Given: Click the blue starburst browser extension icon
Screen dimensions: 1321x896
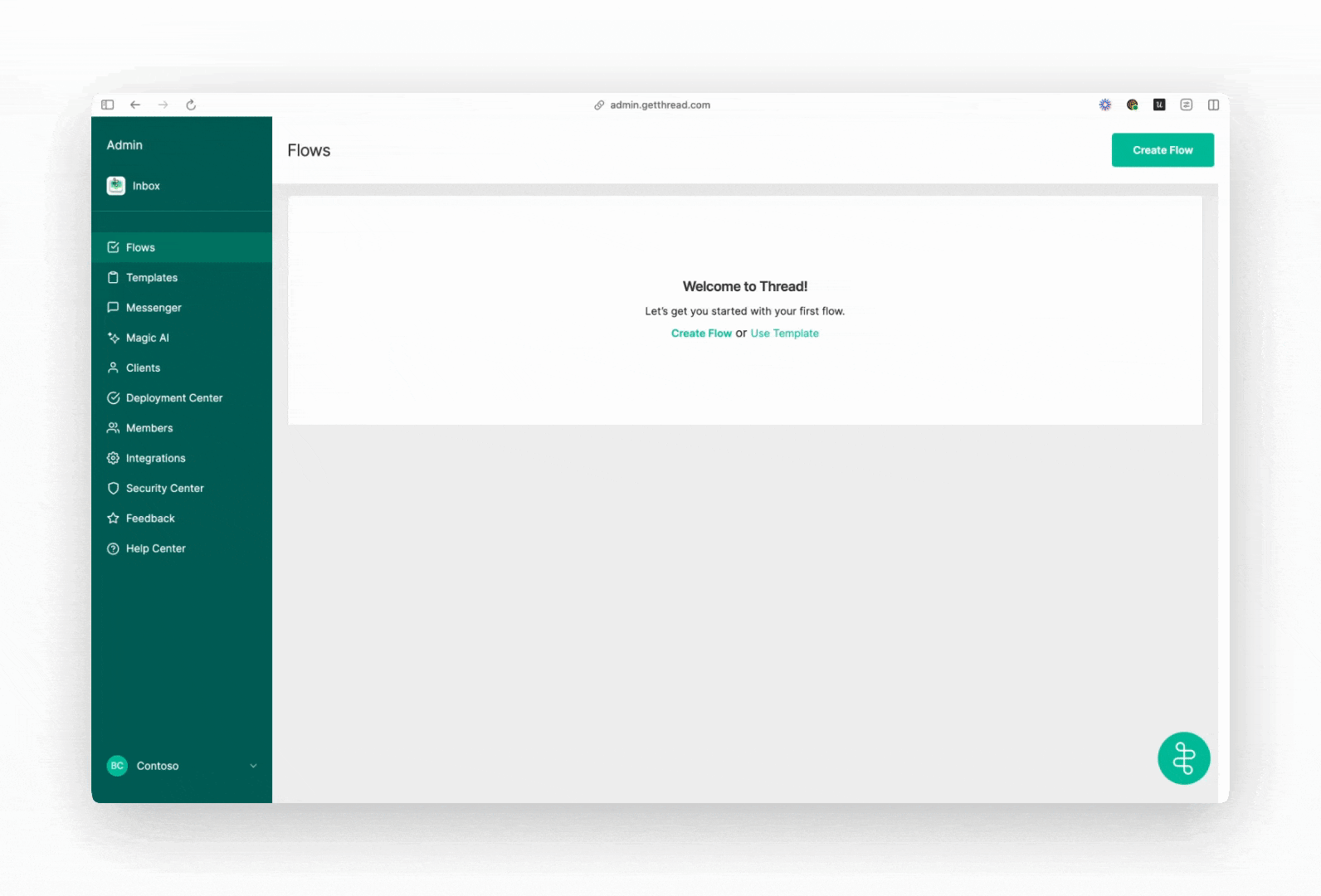Looking at the screenshot, I should pos(1105,105).
